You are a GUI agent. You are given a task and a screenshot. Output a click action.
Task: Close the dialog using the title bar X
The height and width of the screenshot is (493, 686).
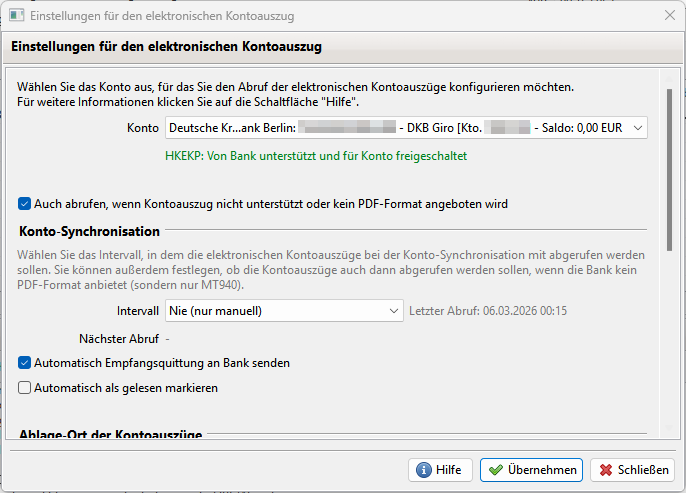(670, 16)
